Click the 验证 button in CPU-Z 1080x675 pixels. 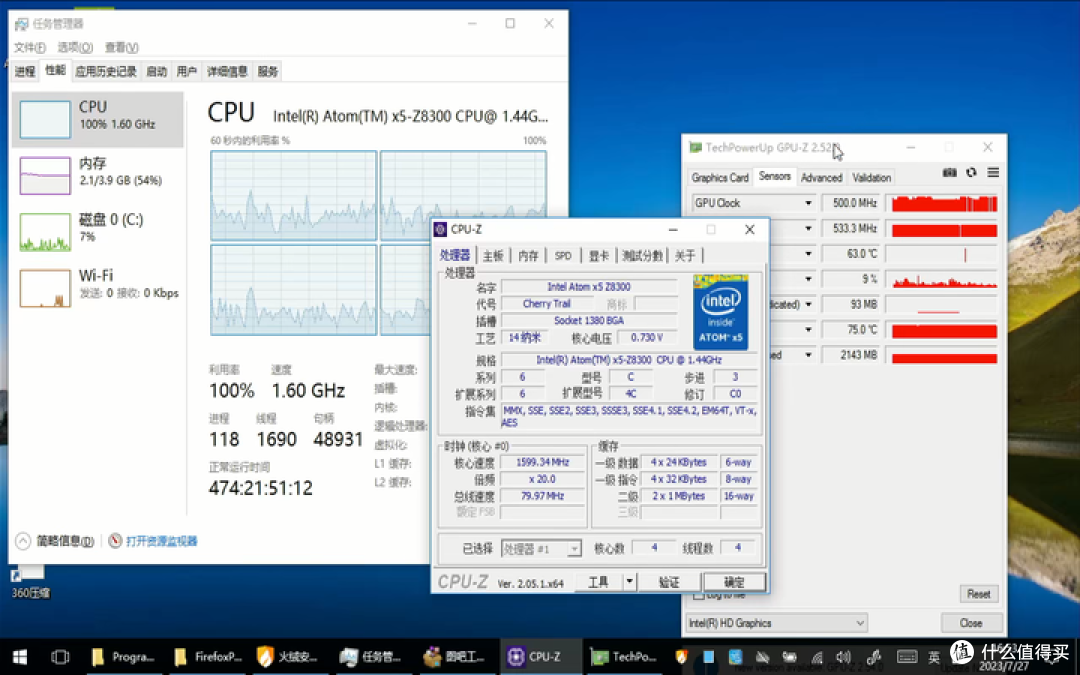pos(669,582)
